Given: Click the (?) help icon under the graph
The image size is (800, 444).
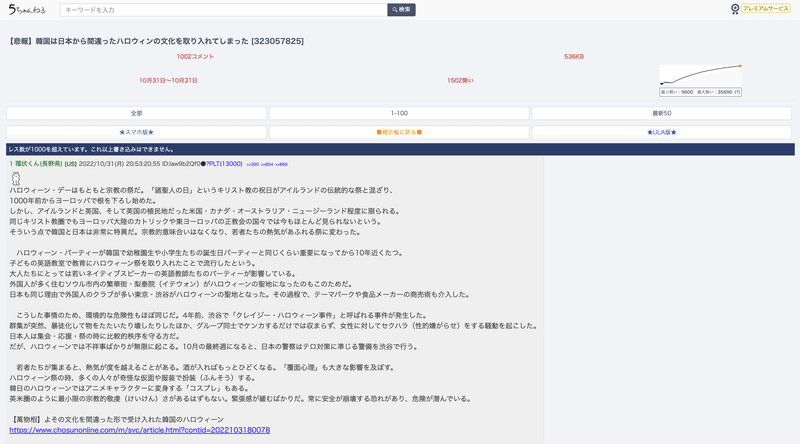Looking at the screenshot, I should point(737,92).
